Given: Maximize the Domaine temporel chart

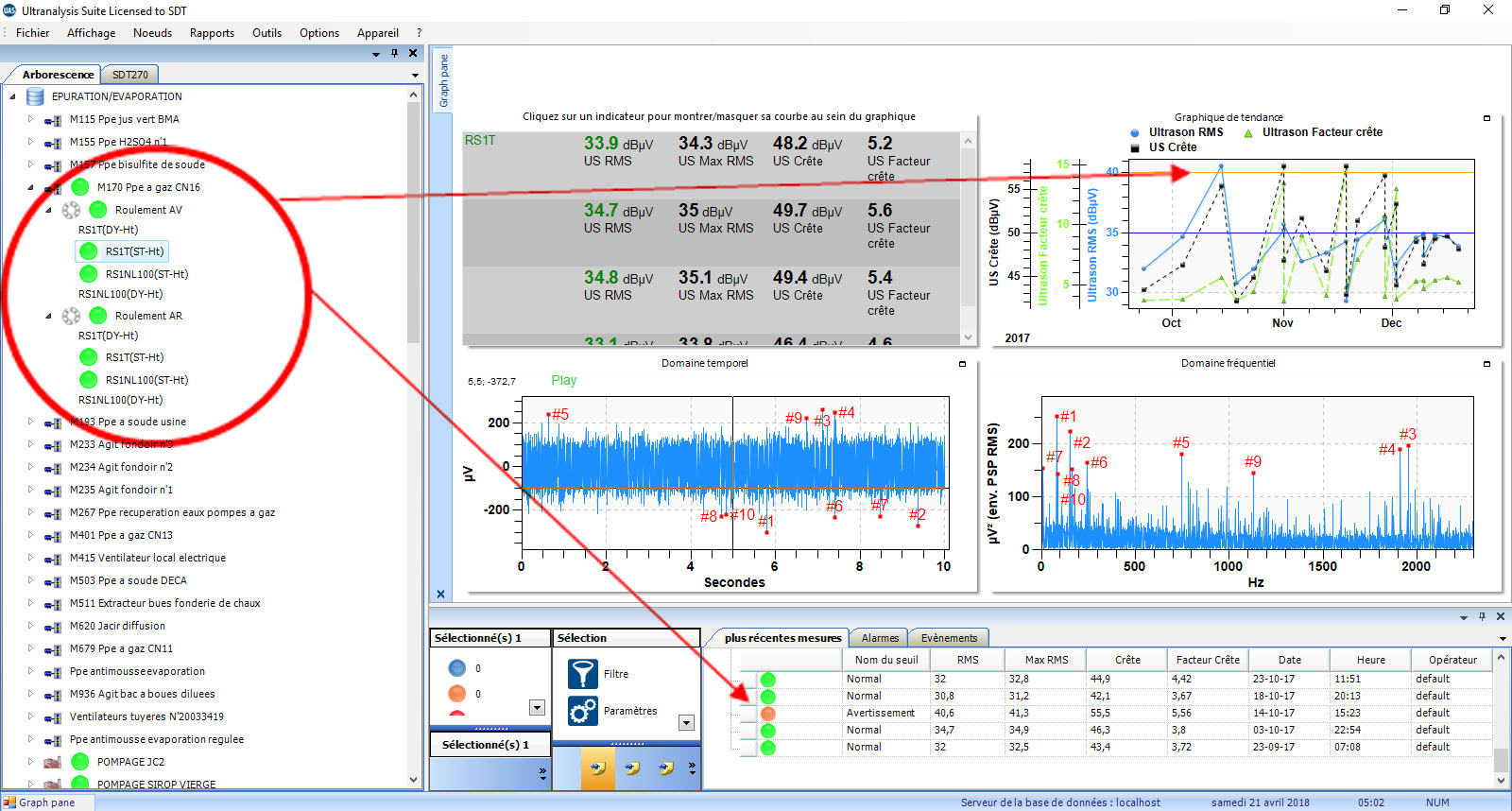Looking at the screenshot, I should [x=963, y=364].
